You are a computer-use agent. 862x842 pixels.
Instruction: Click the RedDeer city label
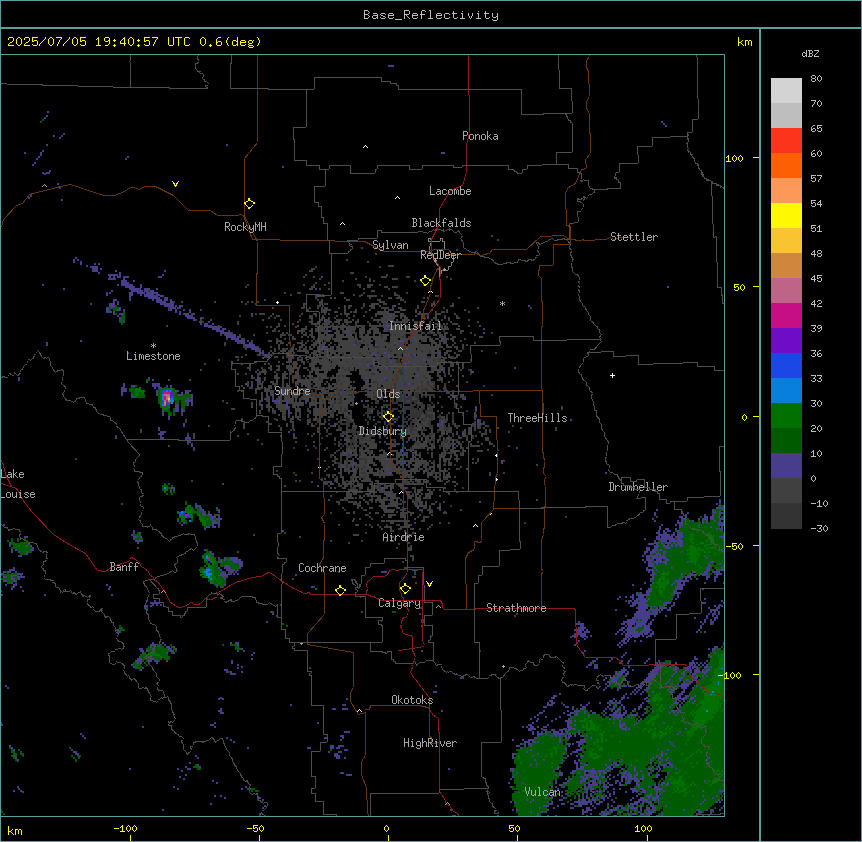pyautogui.click(x=440, y=255)
